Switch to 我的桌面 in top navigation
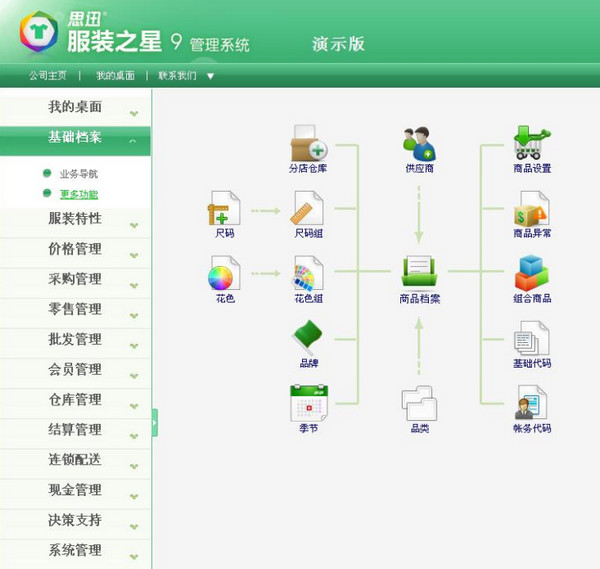The image size is (600, 569). (115, 76)
